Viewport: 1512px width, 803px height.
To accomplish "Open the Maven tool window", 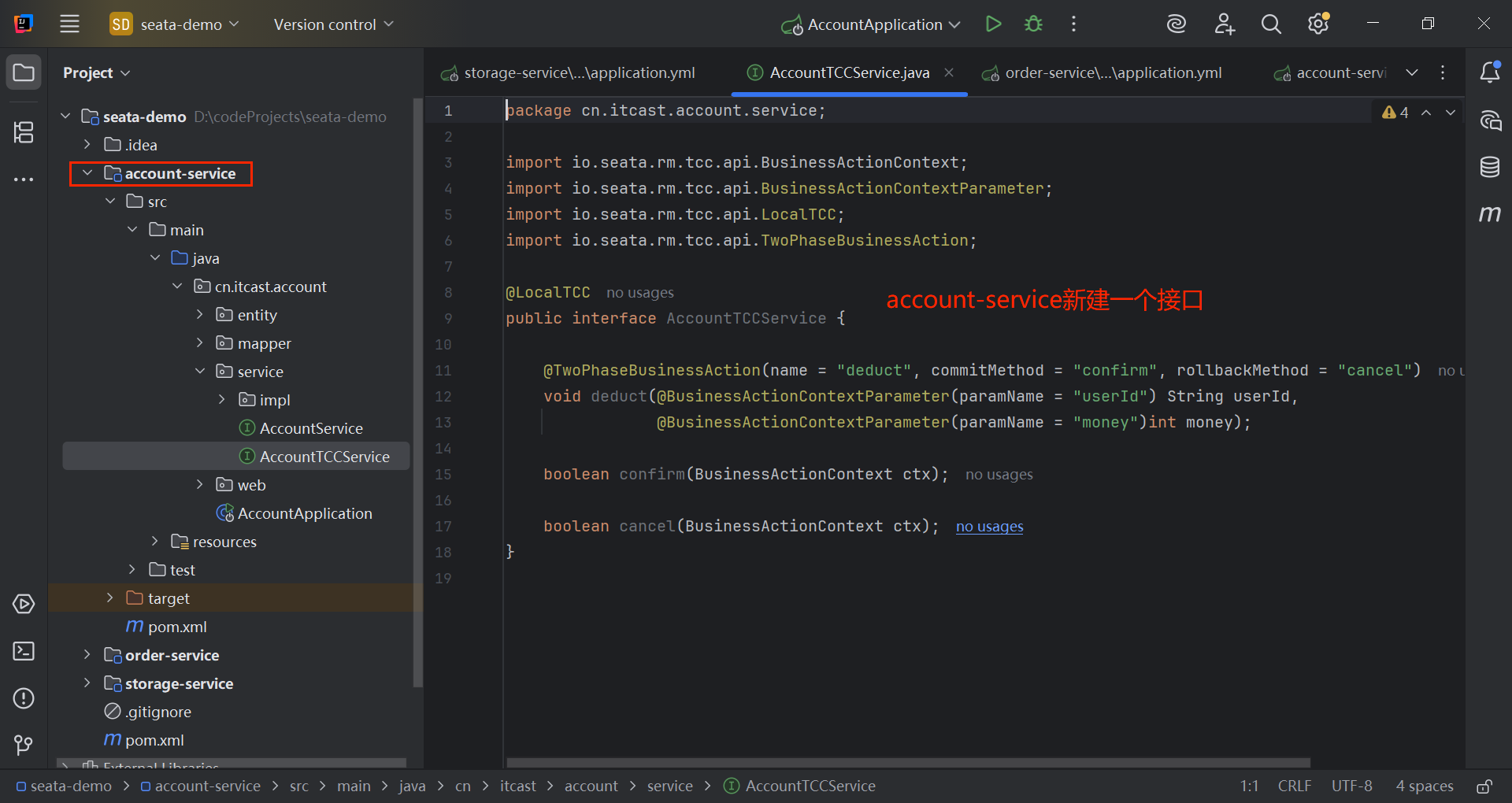I will [1490, 213].
